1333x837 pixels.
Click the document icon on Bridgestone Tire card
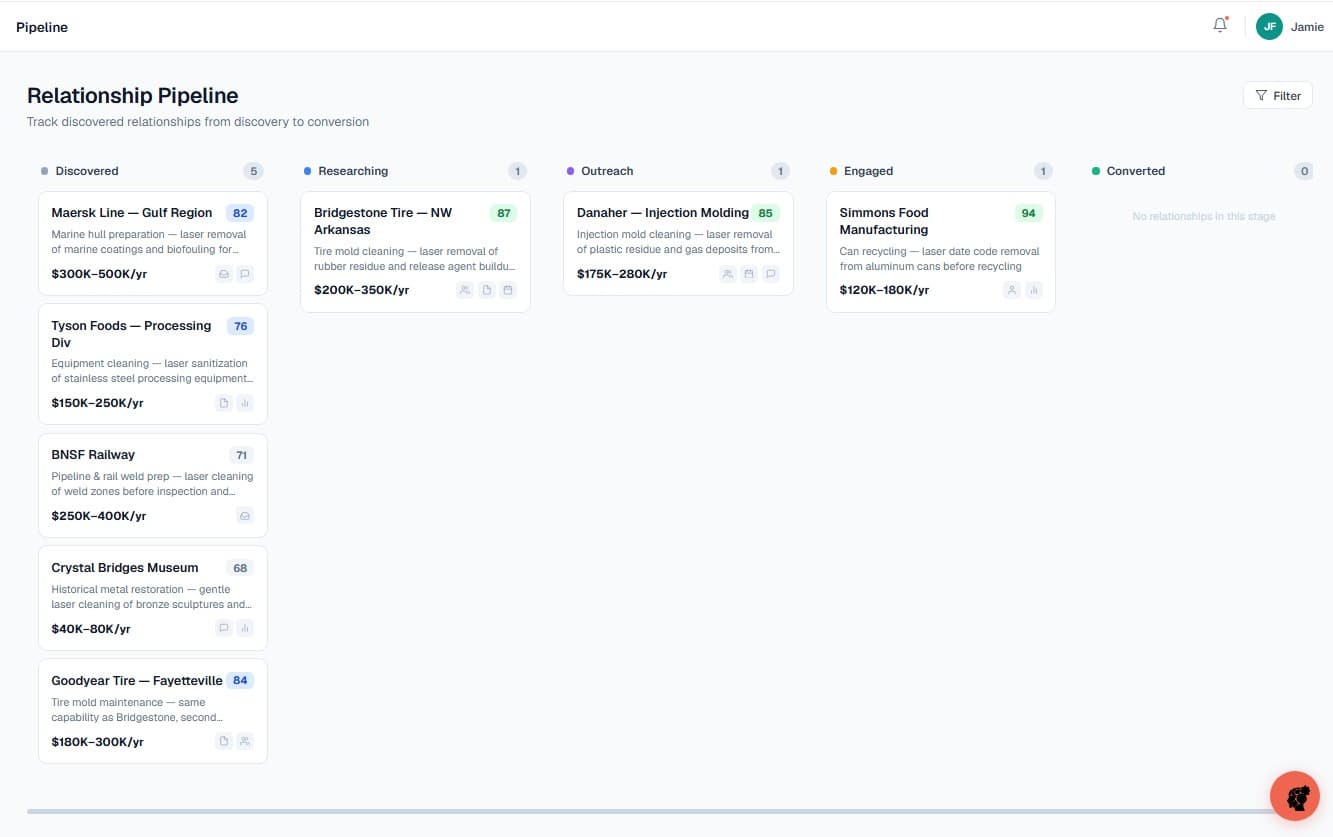pyautogui.click(x=487, y=290)
